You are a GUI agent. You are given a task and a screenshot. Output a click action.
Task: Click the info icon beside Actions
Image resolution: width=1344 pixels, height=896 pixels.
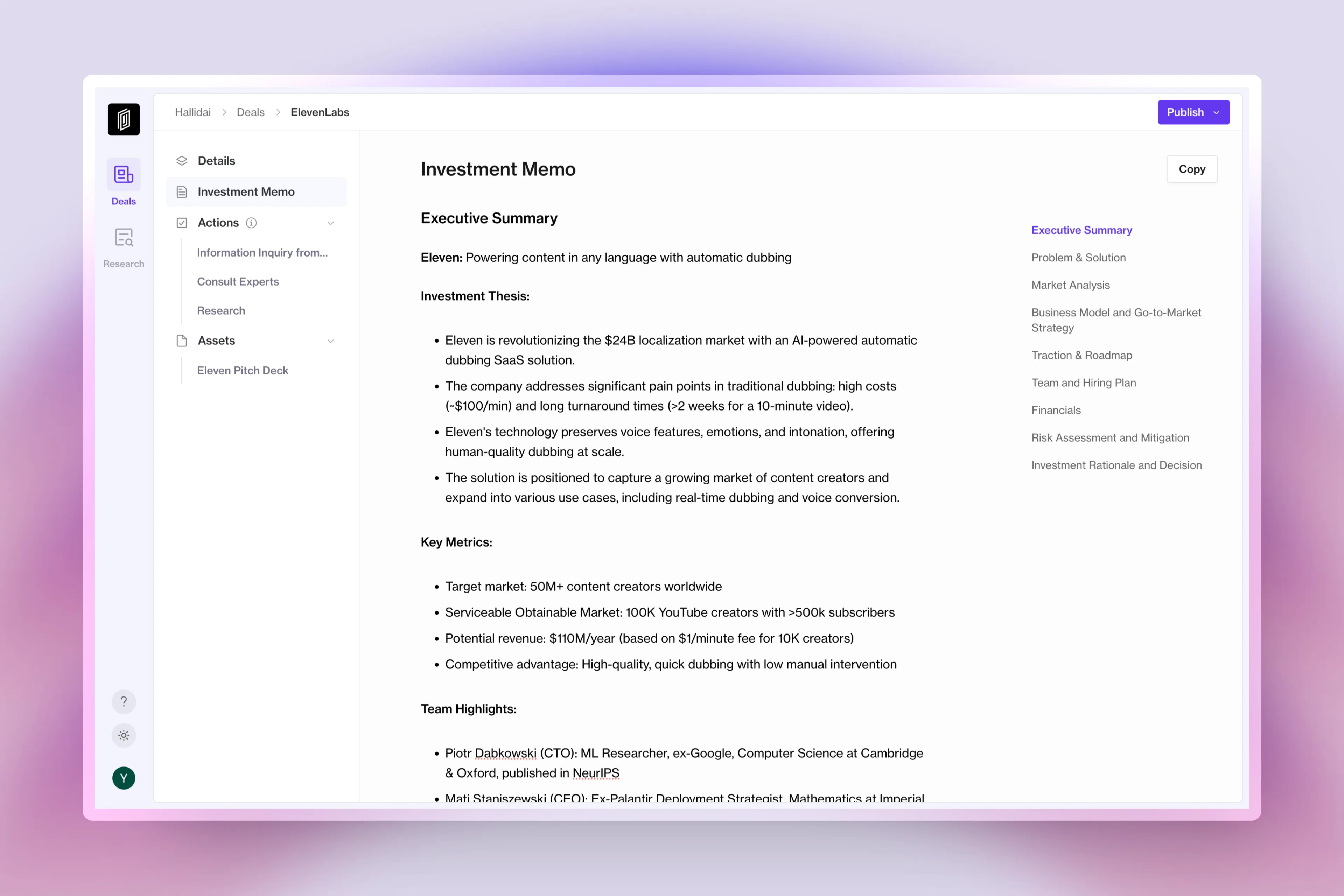(x=251, y=223)
